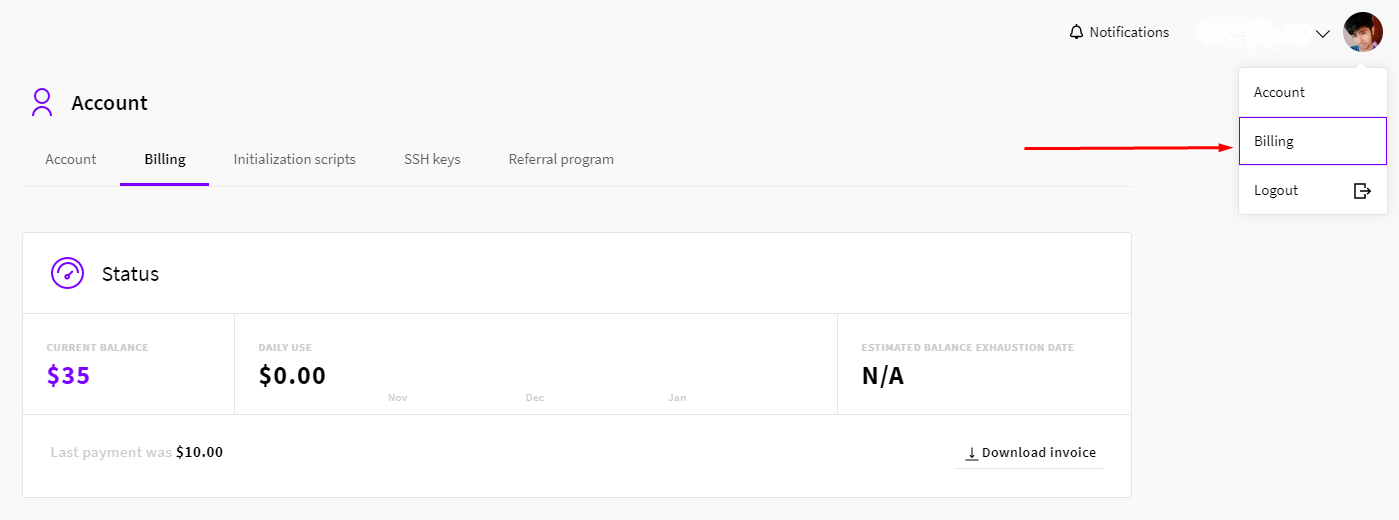Expand the user menu chevron
The width and height of the screenshot is (1399, 520).
[1323, 33]
